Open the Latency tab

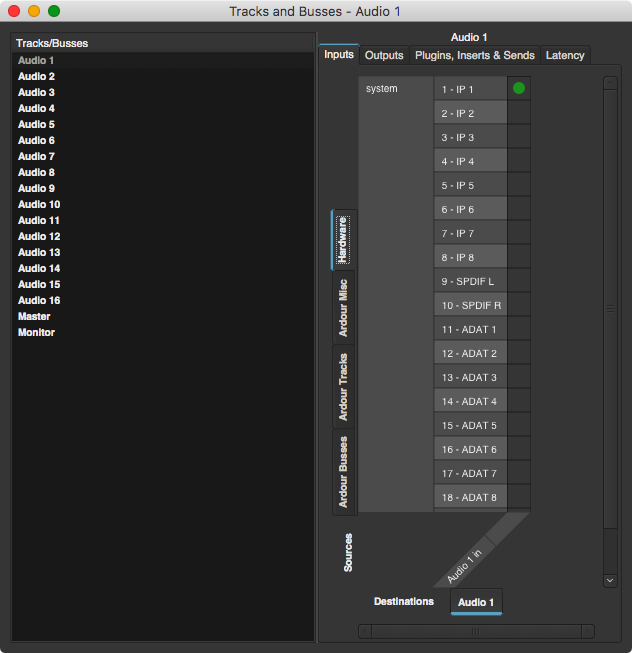point(565,55)
